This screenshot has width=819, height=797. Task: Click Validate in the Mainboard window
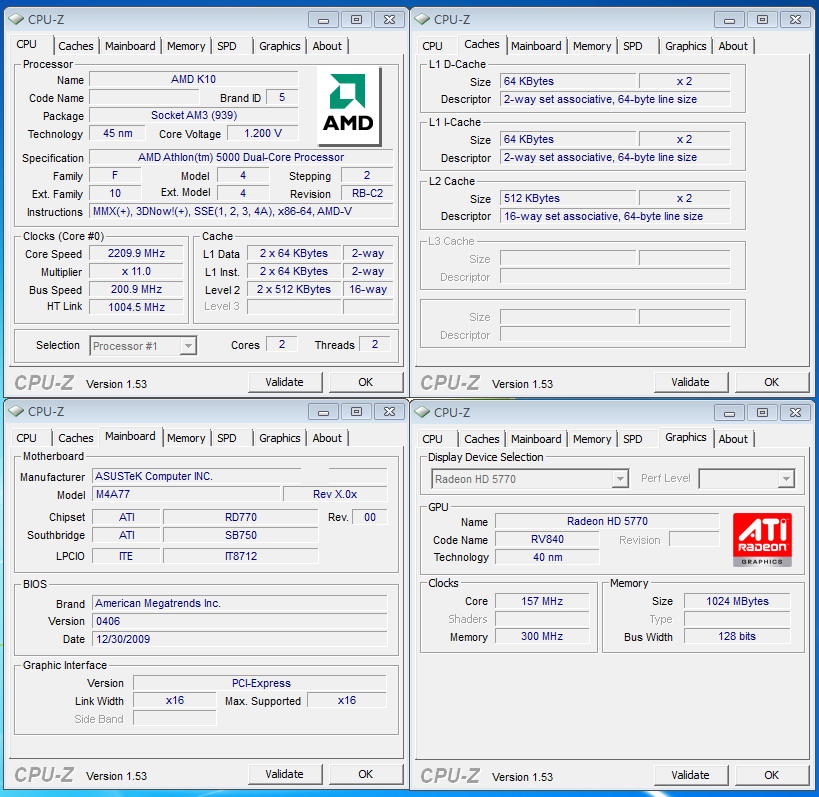[285, 775]
